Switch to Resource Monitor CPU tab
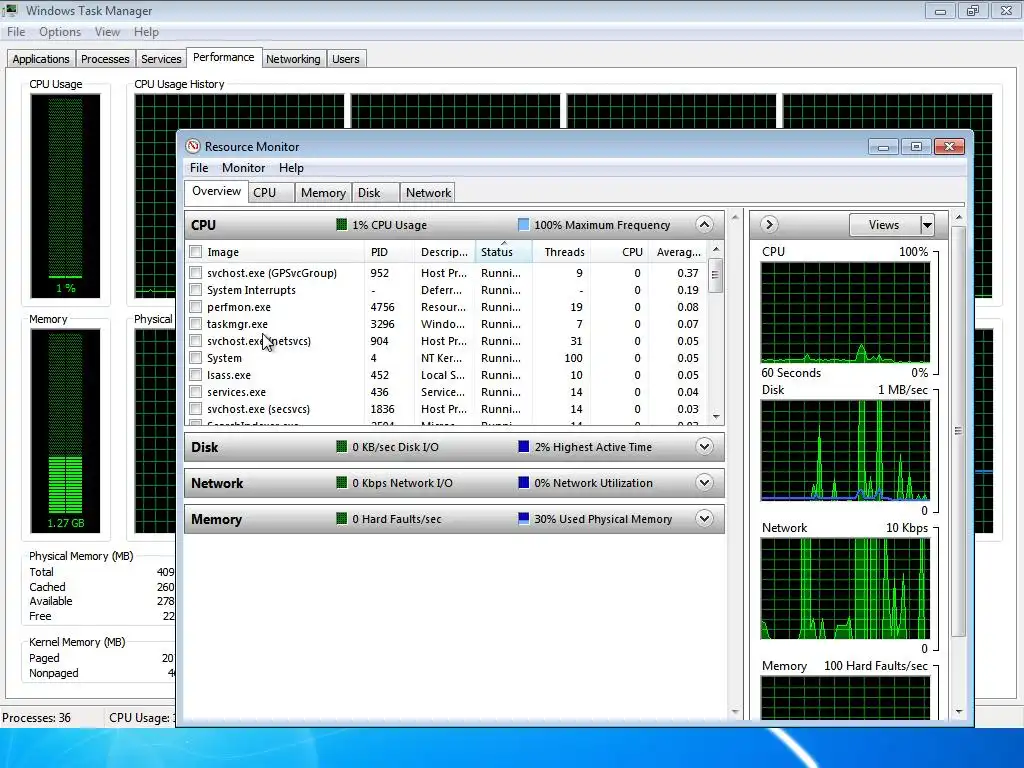Image resolution: width=1024 pixels, height=768 pixels. [x=270, y=193]
